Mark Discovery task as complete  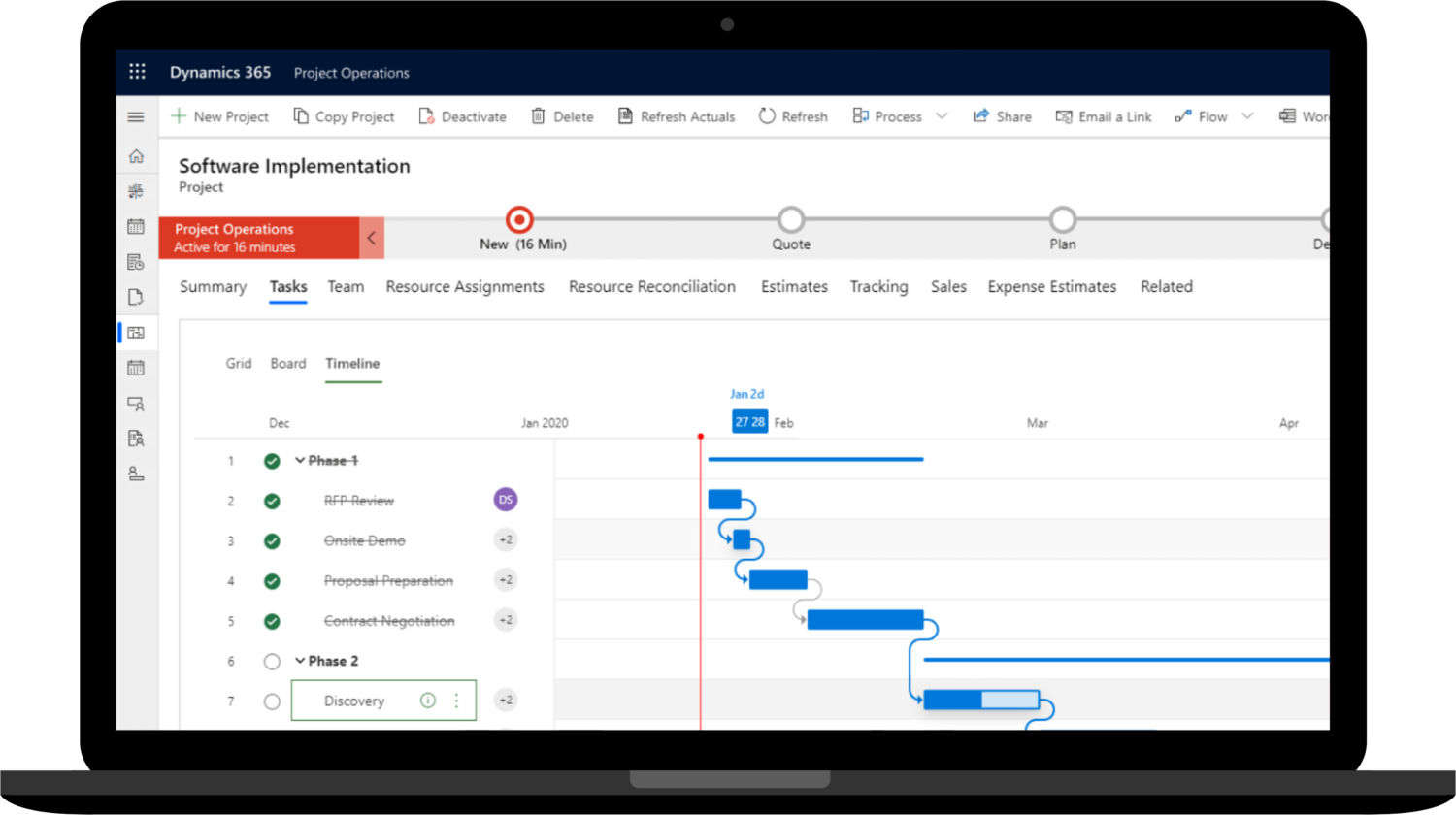[272, 701]
